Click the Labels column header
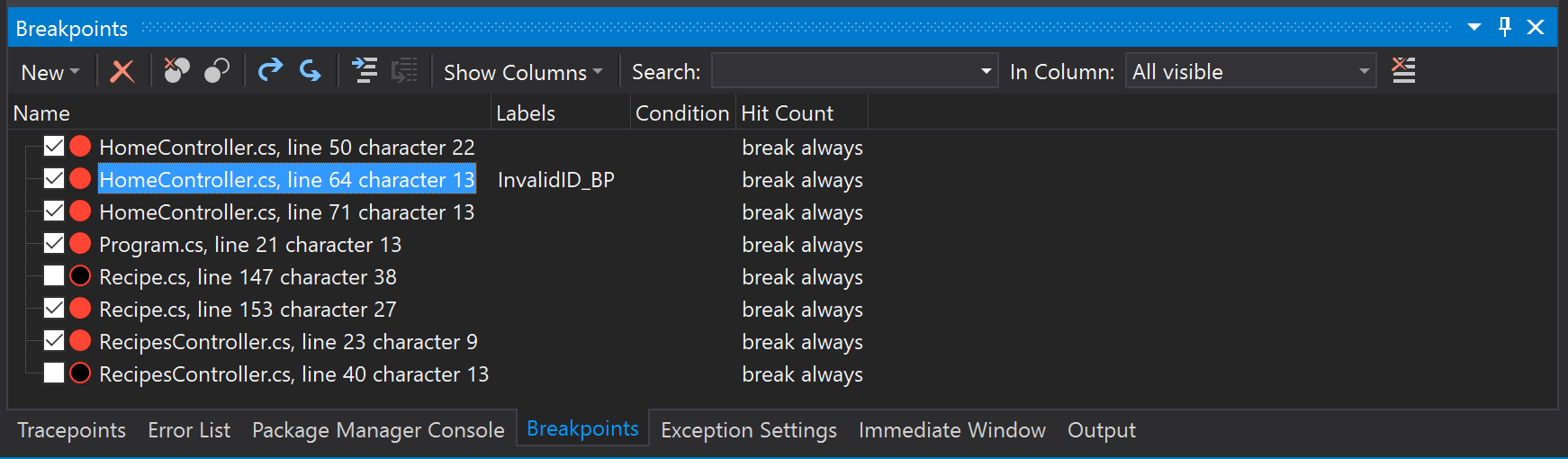 click(x=526, y=113)
